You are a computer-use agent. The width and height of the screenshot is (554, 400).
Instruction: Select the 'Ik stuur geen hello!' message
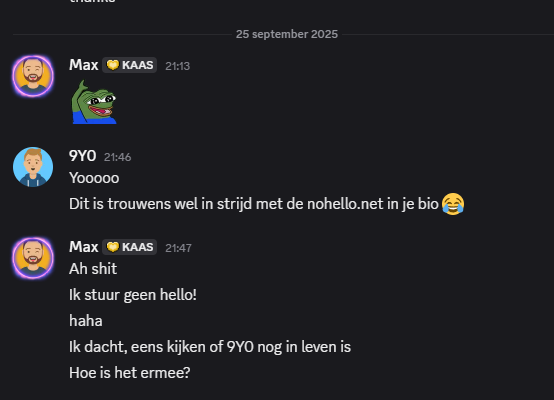[x=133, y=295]
